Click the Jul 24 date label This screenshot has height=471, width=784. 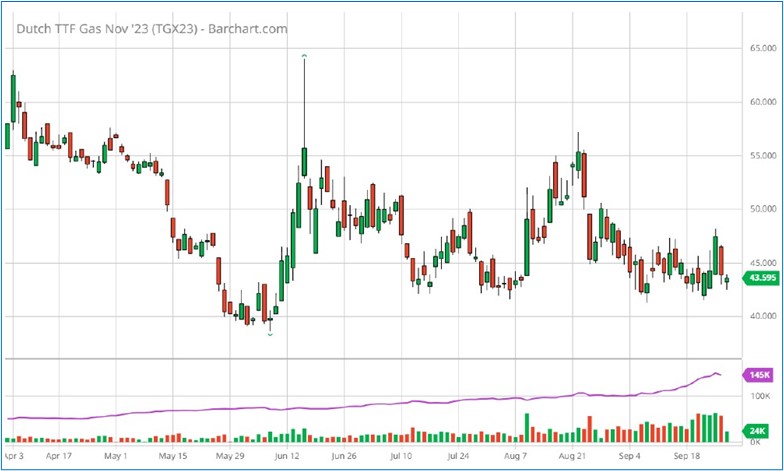pyautogui.click(x=458, y=456)
